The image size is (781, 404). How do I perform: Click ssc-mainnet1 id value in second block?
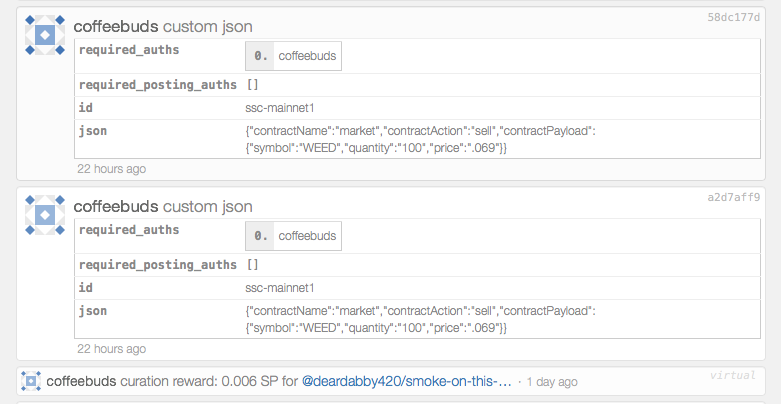tap(280, 288)
